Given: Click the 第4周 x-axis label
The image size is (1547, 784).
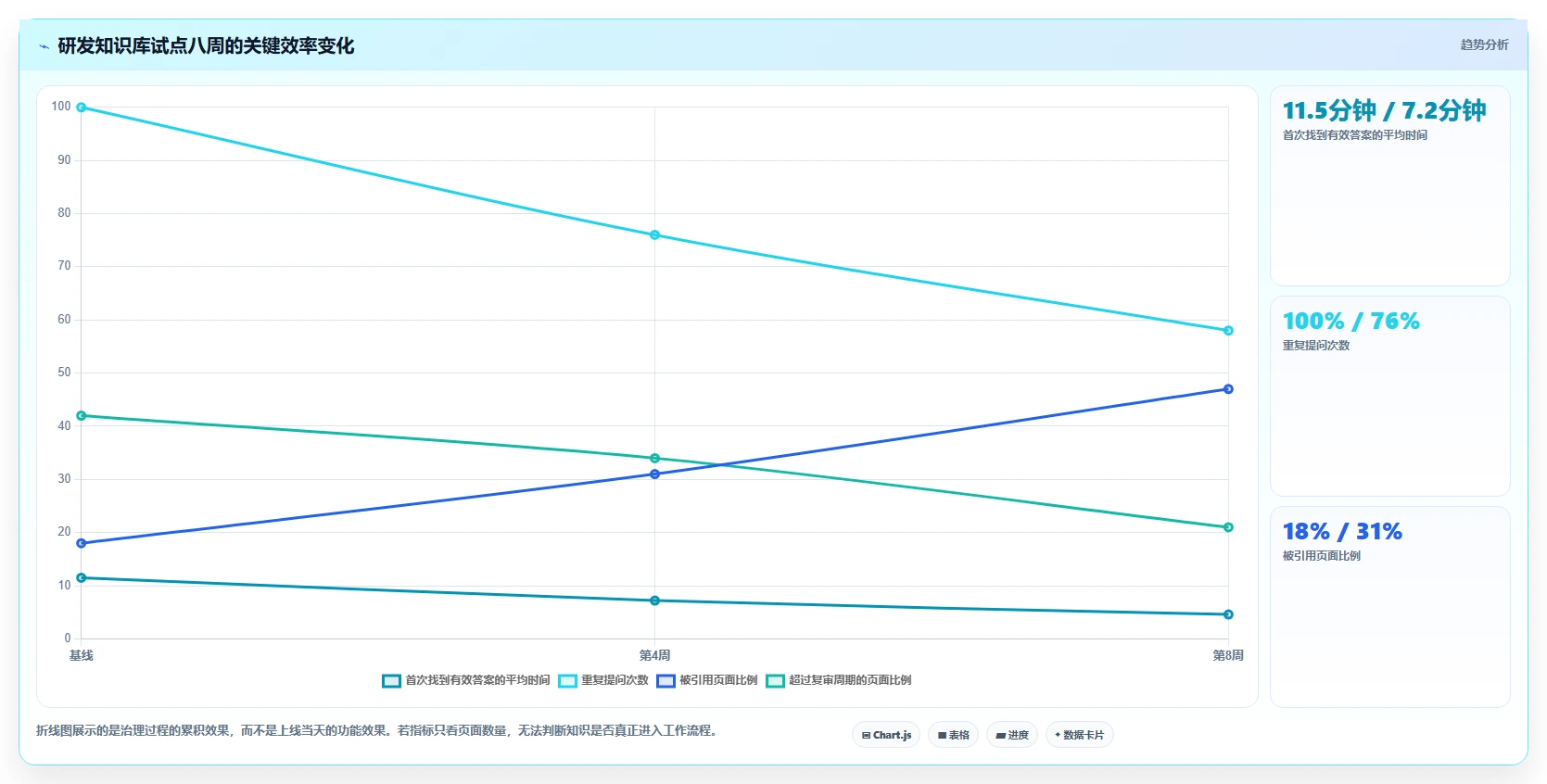Looking at the screenshot, I should pyautogui.click(x=654, y=655).
